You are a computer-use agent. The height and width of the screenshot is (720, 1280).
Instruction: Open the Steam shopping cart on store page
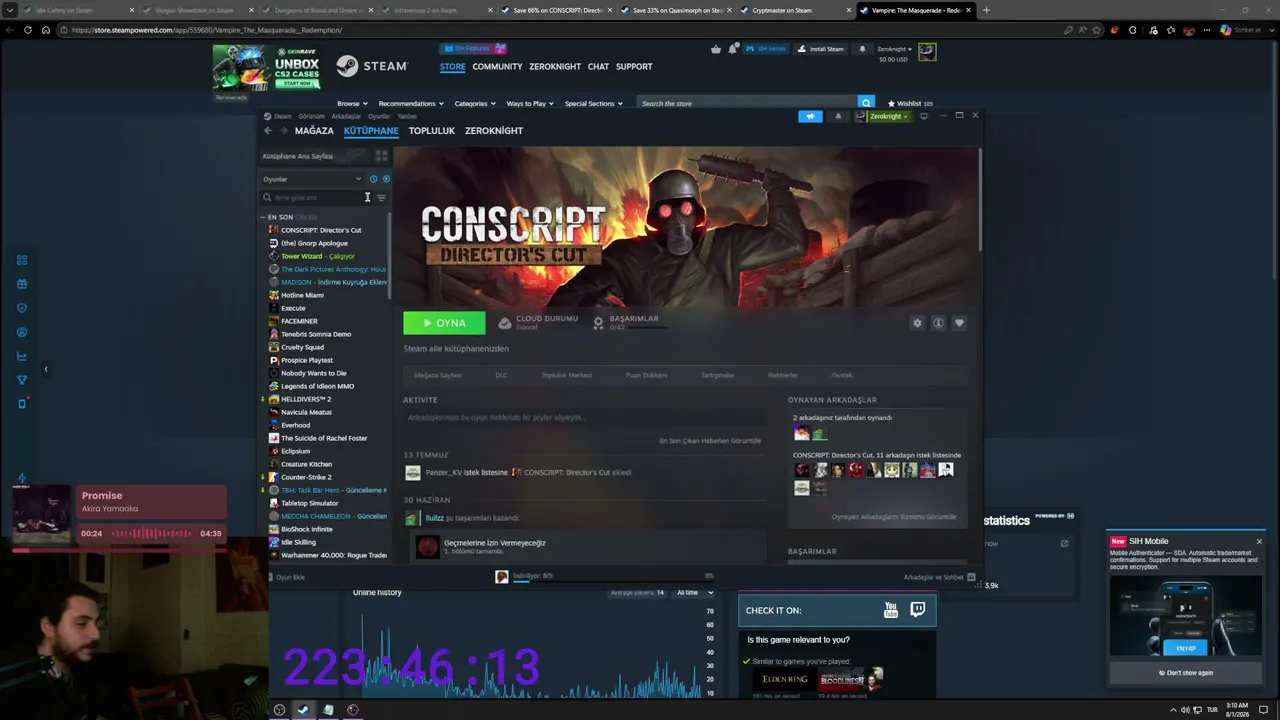pos(716,49)
